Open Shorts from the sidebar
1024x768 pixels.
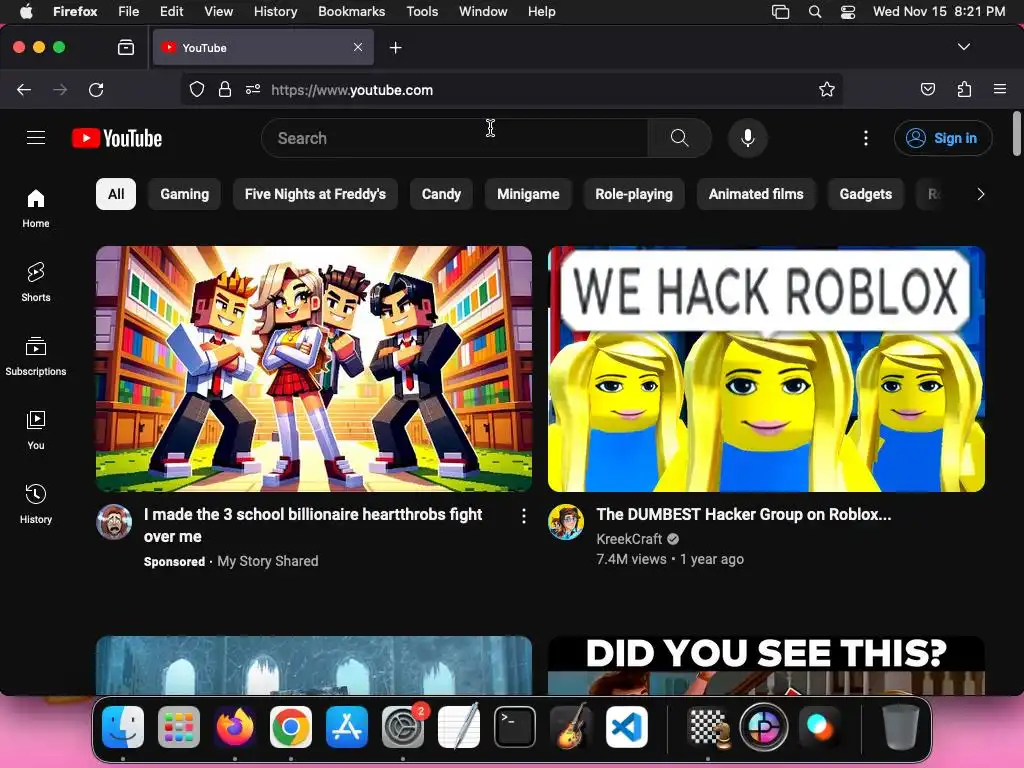36,282
